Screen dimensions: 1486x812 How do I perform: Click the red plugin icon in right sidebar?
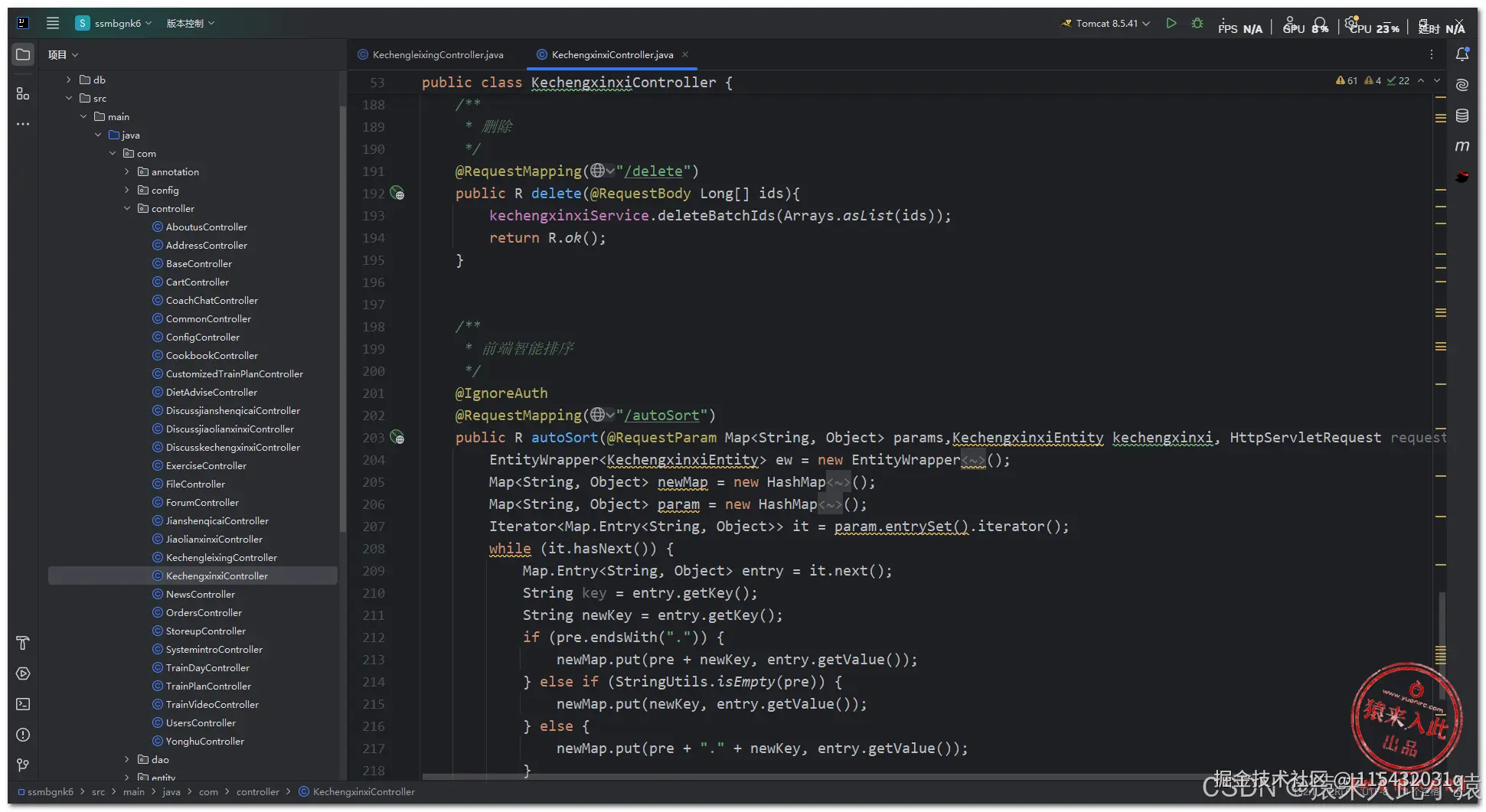1462,177
